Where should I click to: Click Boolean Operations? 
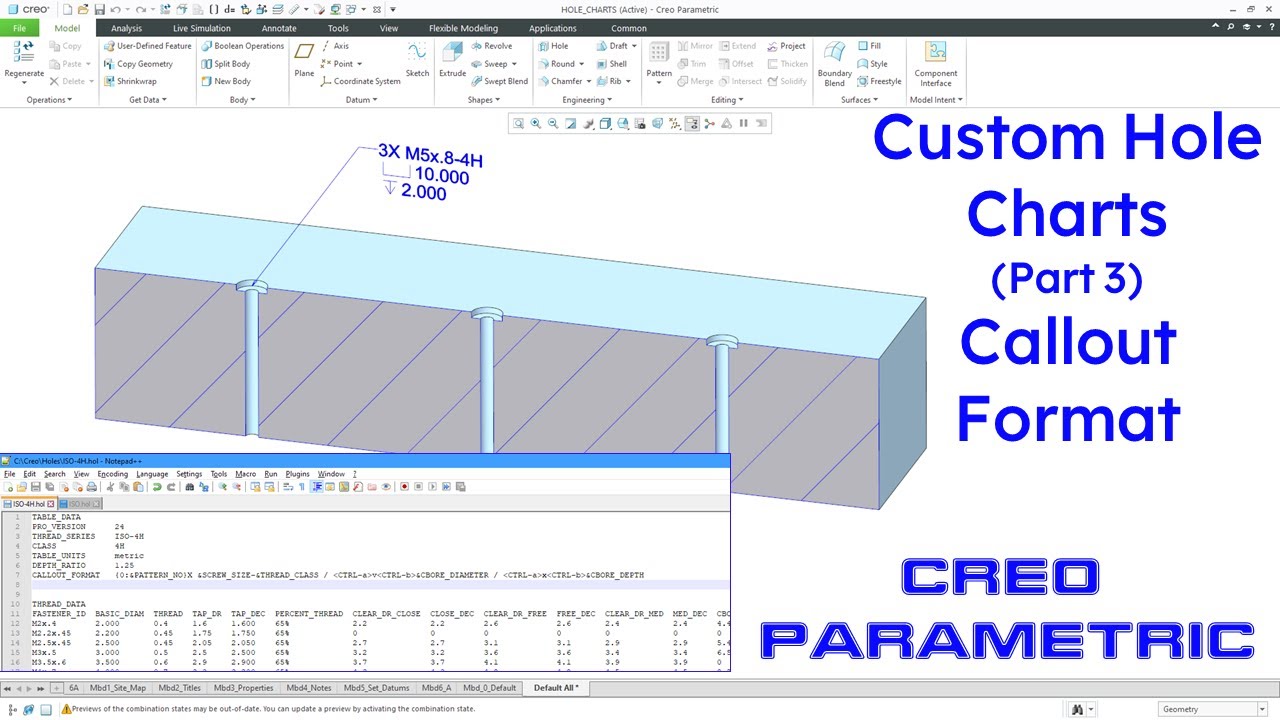coord(242,46)
